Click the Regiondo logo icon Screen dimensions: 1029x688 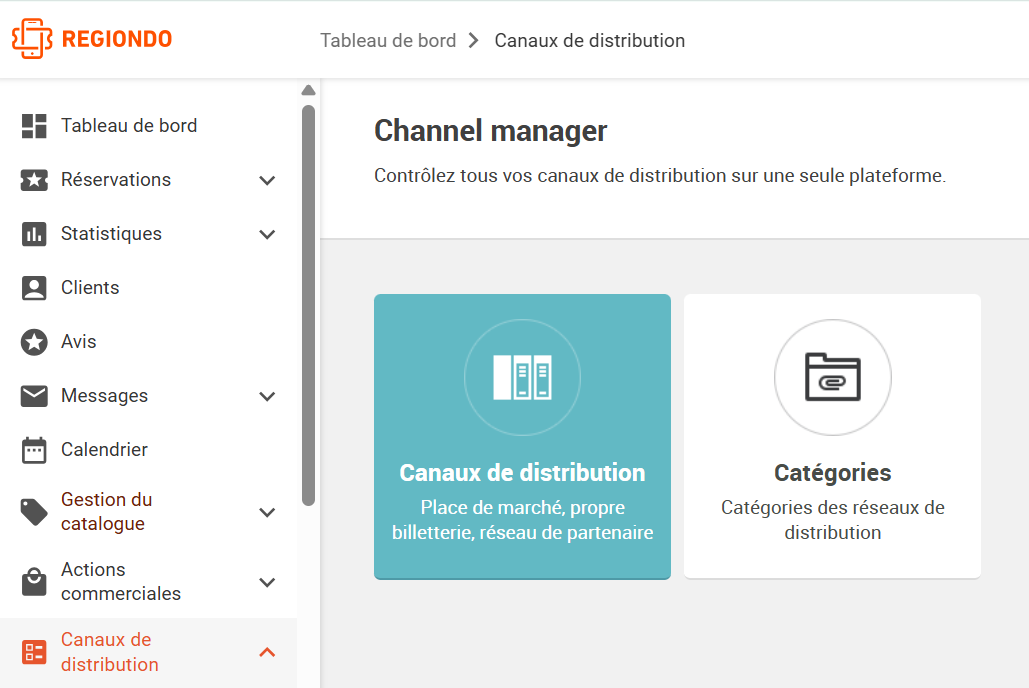[32, 39]
